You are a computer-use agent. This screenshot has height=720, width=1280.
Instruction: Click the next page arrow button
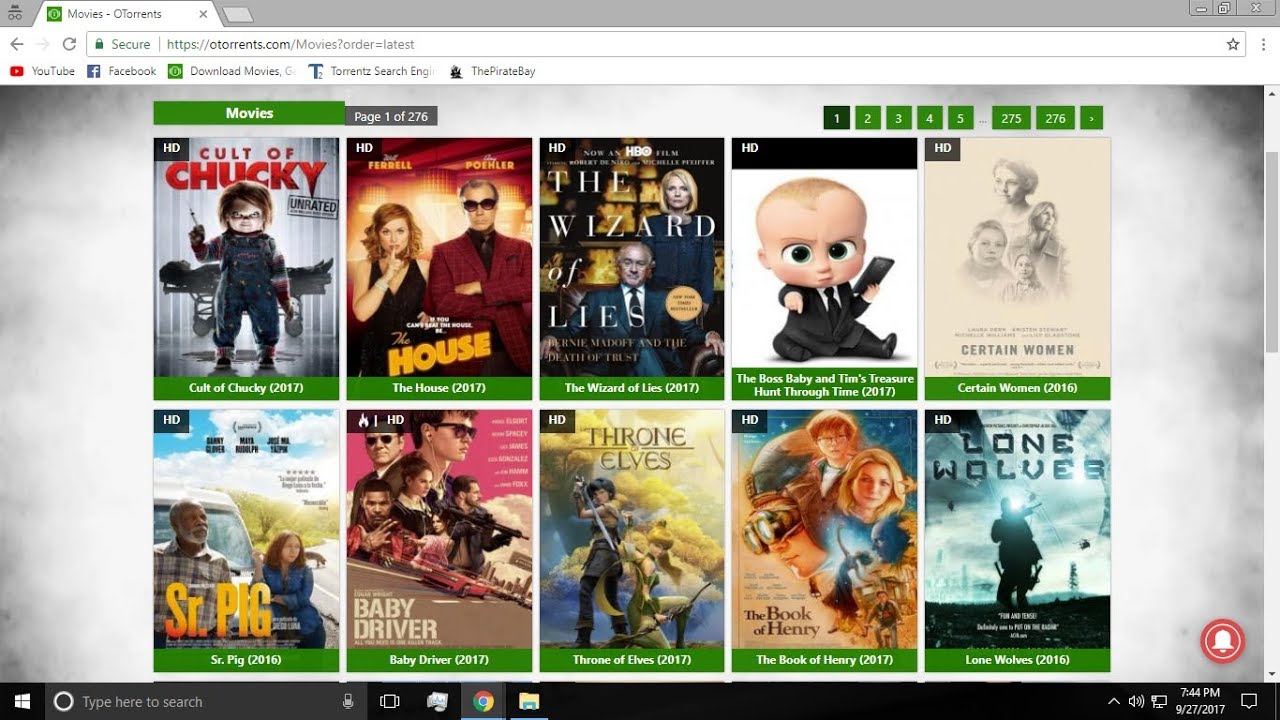coord(1091,118)
